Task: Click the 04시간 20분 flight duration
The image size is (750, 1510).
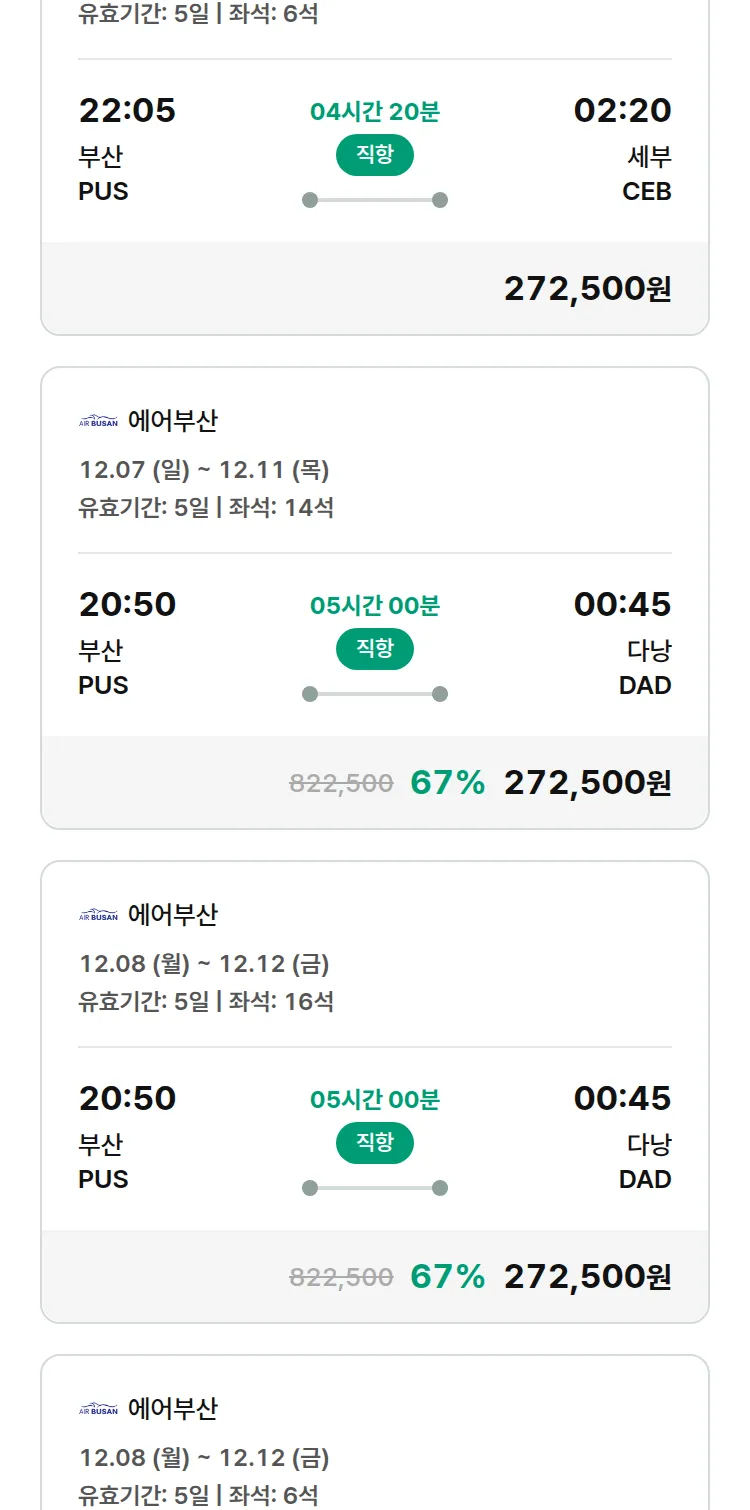Action: (374, 111)
